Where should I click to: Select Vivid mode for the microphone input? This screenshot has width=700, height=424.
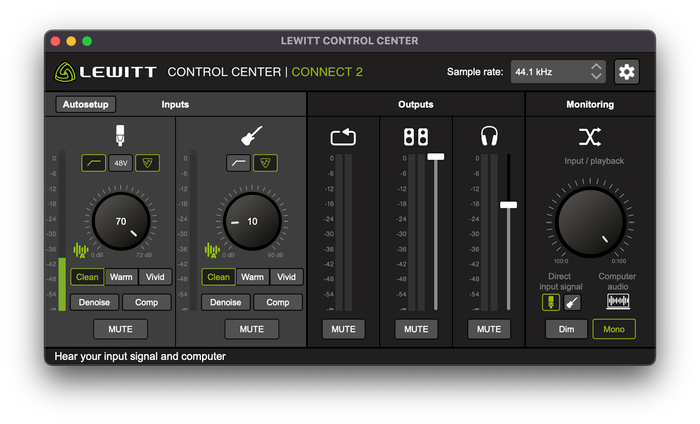point(155,277)
